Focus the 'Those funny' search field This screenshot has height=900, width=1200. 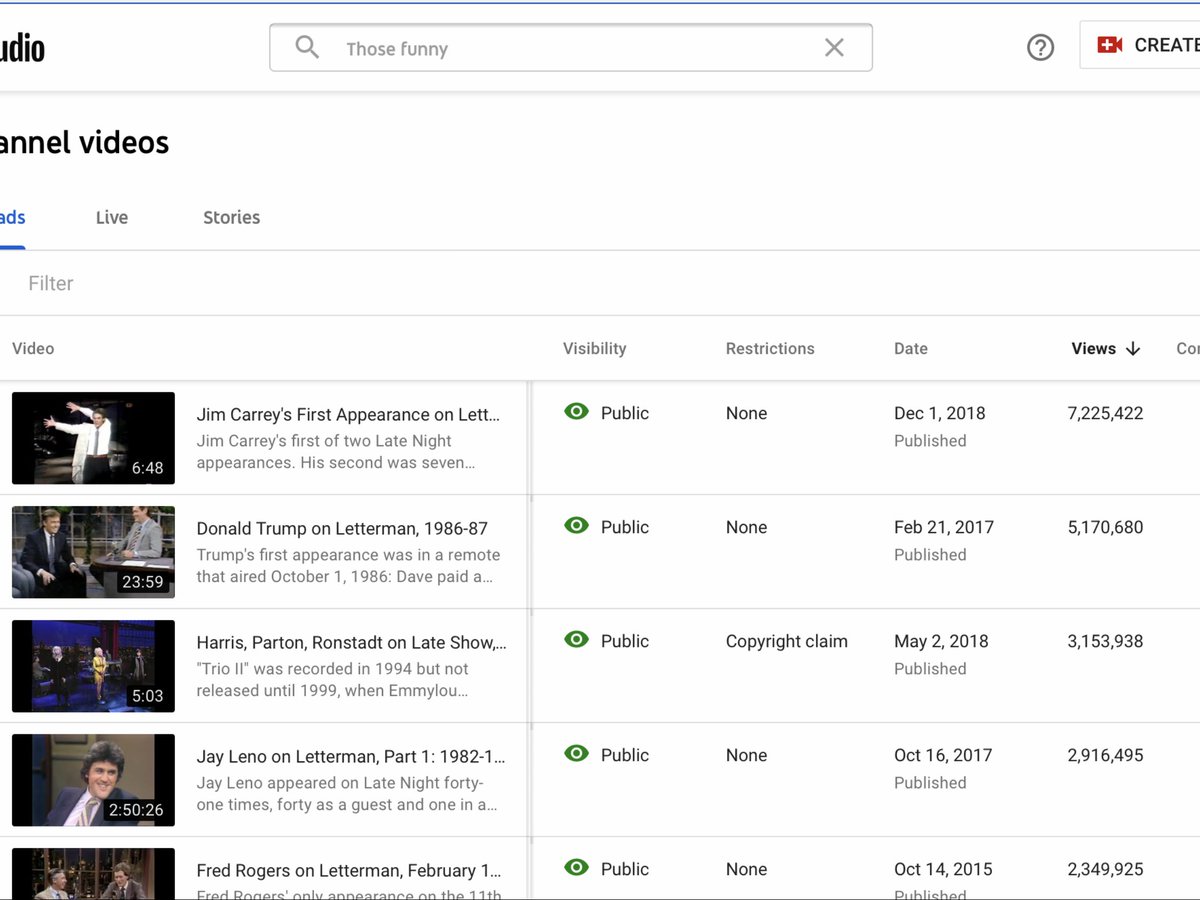(571, 48)
